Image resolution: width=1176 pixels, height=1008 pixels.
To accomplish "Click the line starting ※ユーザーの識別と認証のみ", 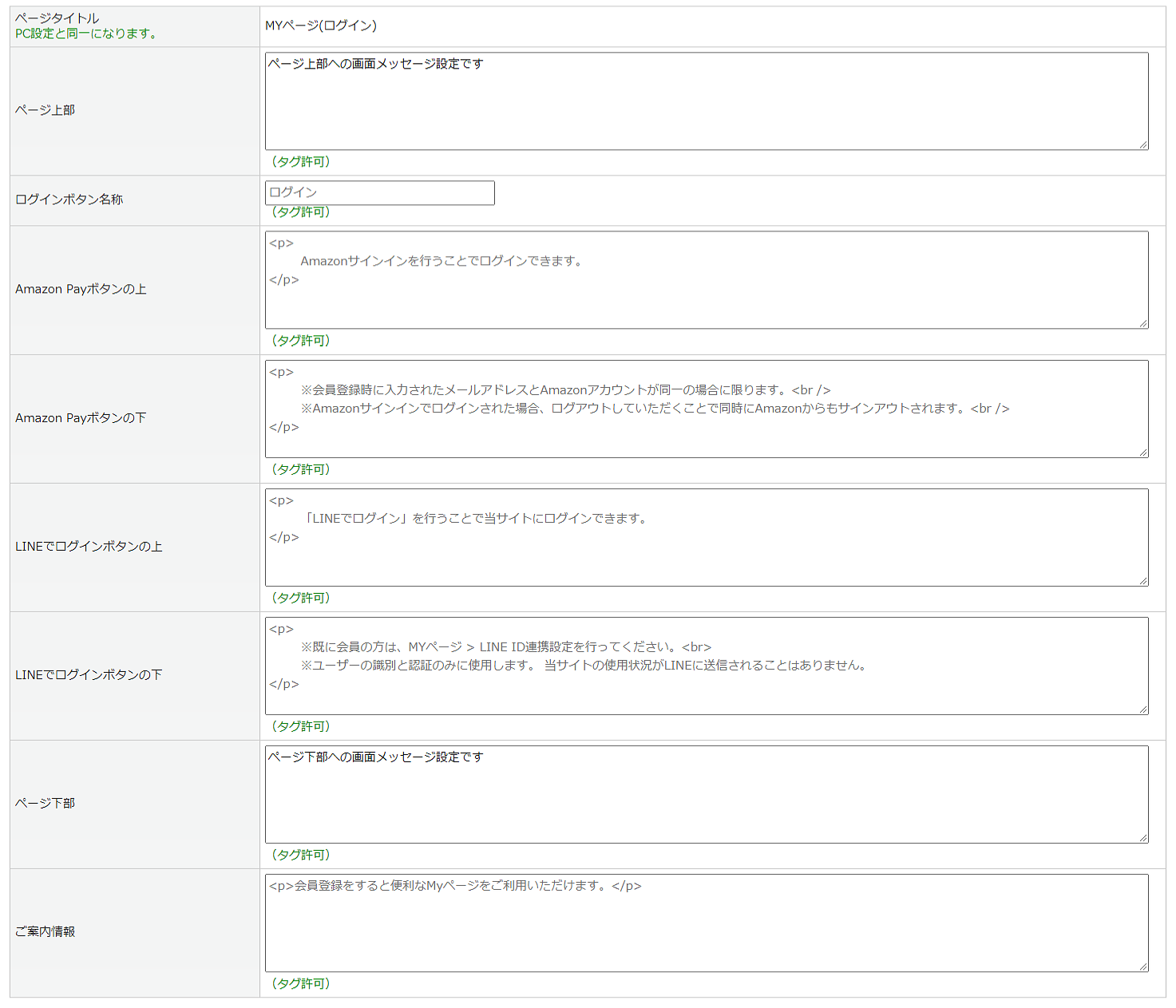I will [585, 666].
